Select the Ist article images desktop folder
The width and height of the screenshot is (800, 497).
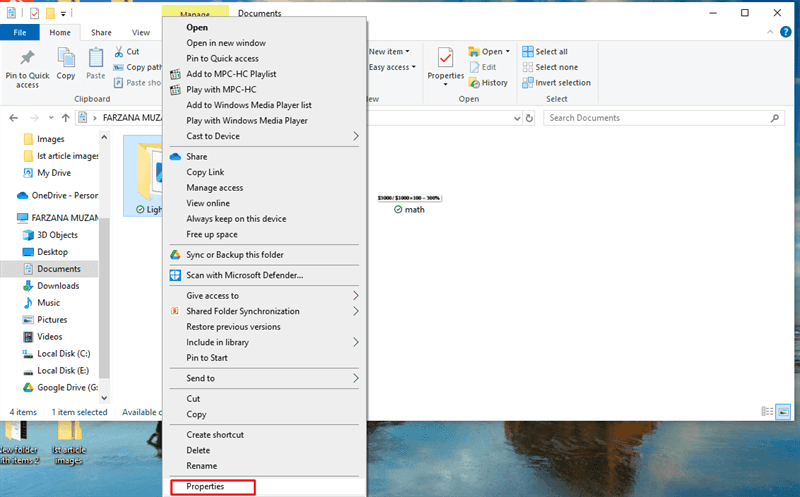[69, 443]
